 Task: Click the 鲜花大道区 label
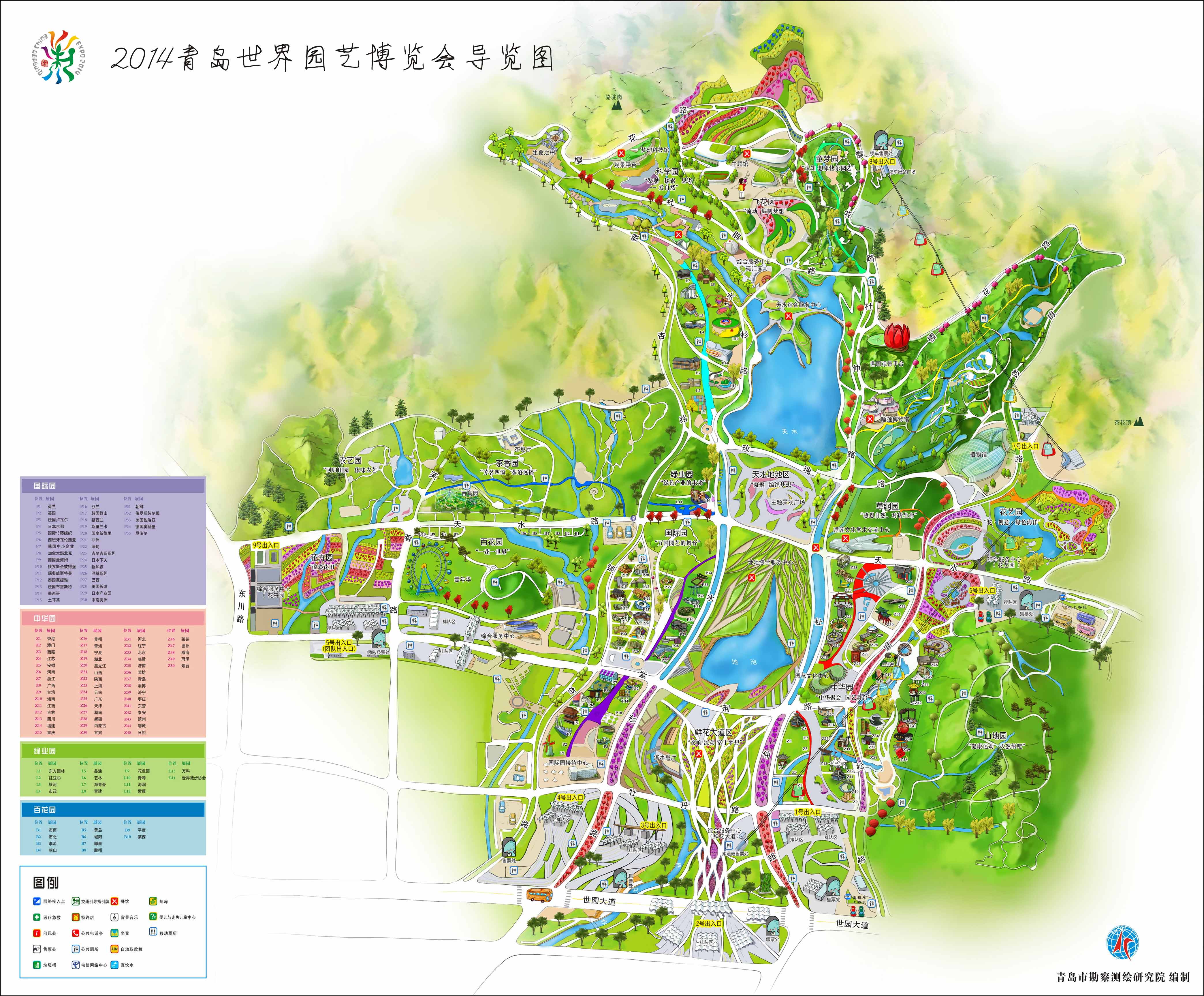713,733
